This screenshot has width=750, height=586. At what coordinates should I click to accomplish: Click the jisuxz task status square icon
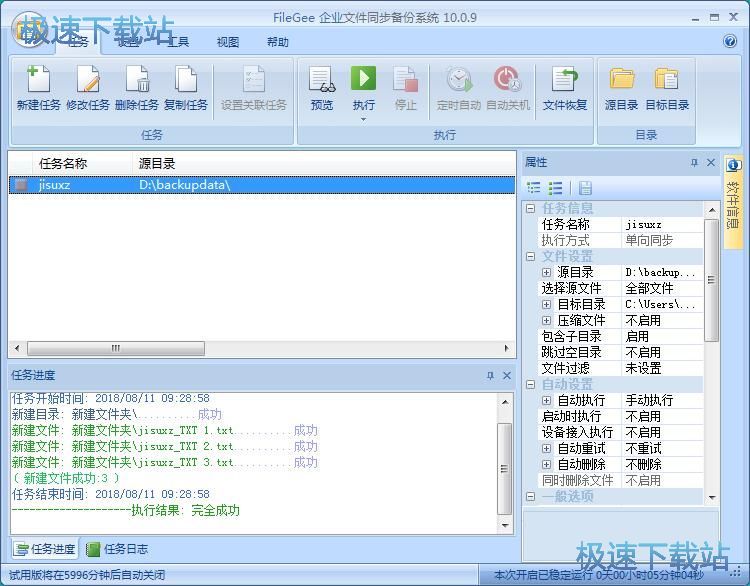point(21,185)
